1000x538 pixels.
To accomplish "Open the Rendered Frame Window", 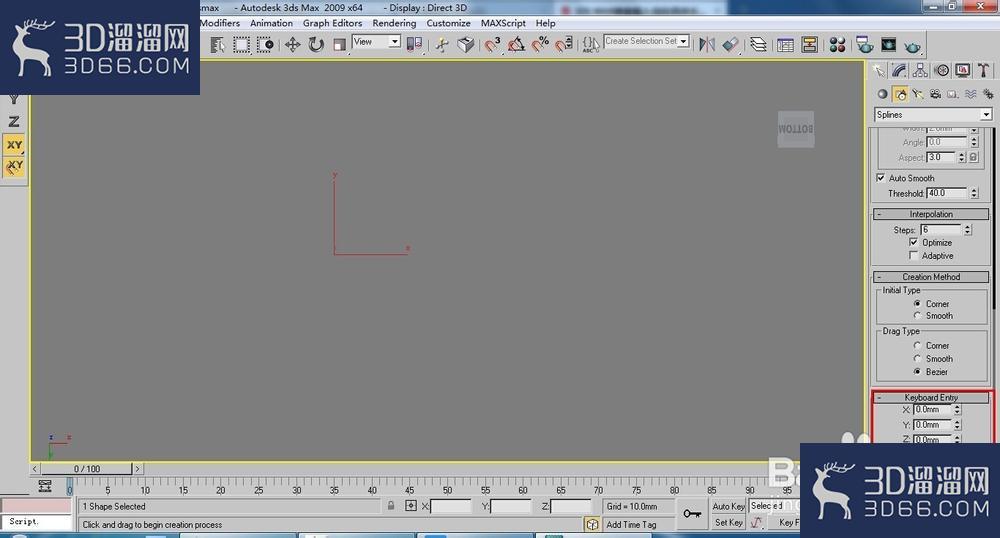I will 888,45.
